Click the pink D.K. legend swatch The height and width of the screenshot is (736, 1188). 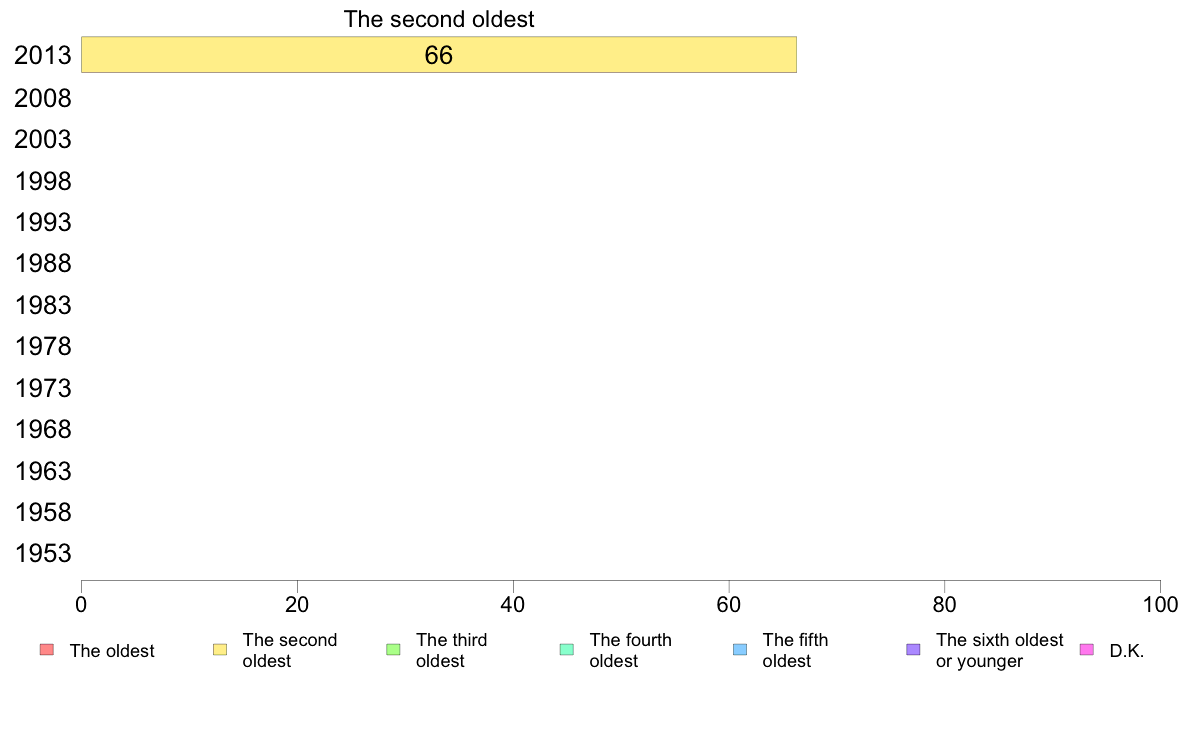click(1086, 650)
